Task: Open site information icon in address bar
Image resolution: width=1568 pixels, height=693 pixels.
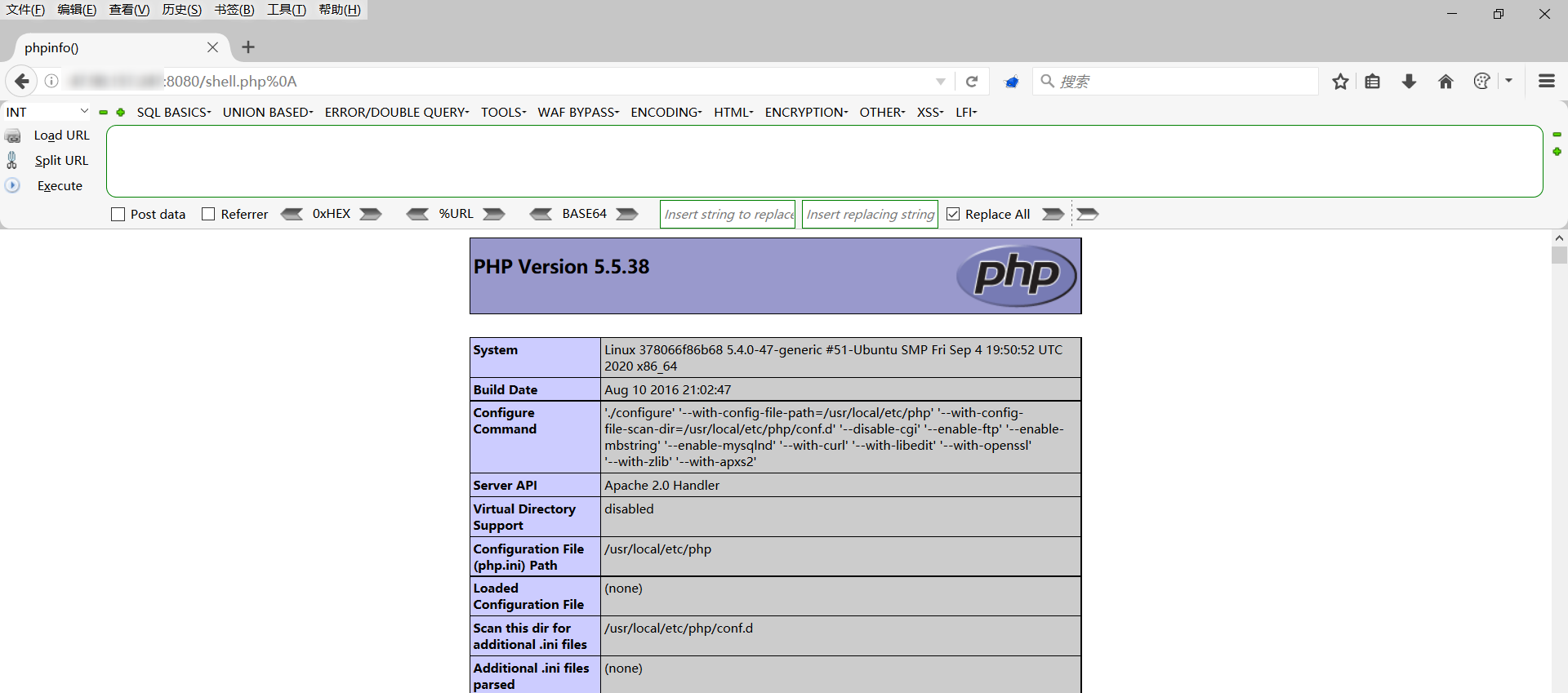Action: click(51, 81)
